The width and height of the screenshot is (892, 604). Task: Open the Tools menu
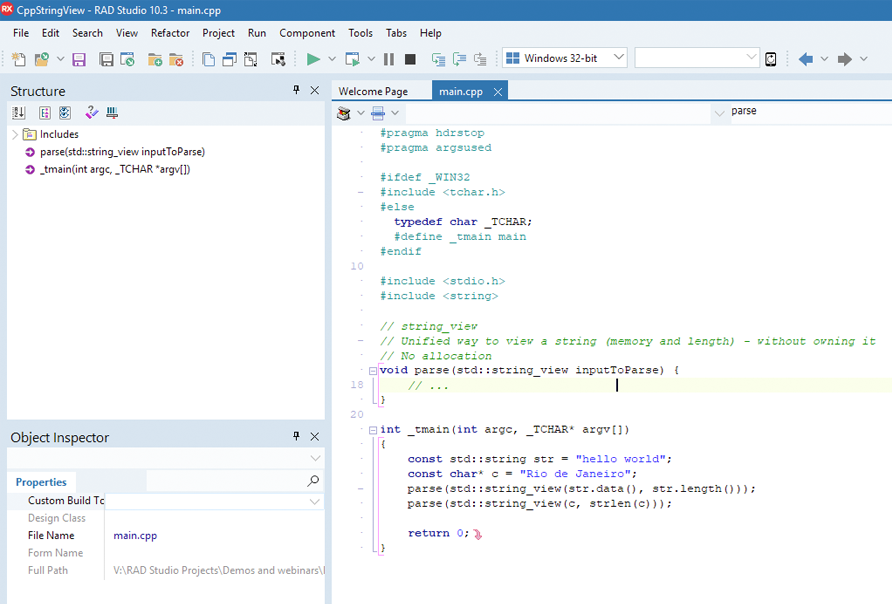(361, 33)
